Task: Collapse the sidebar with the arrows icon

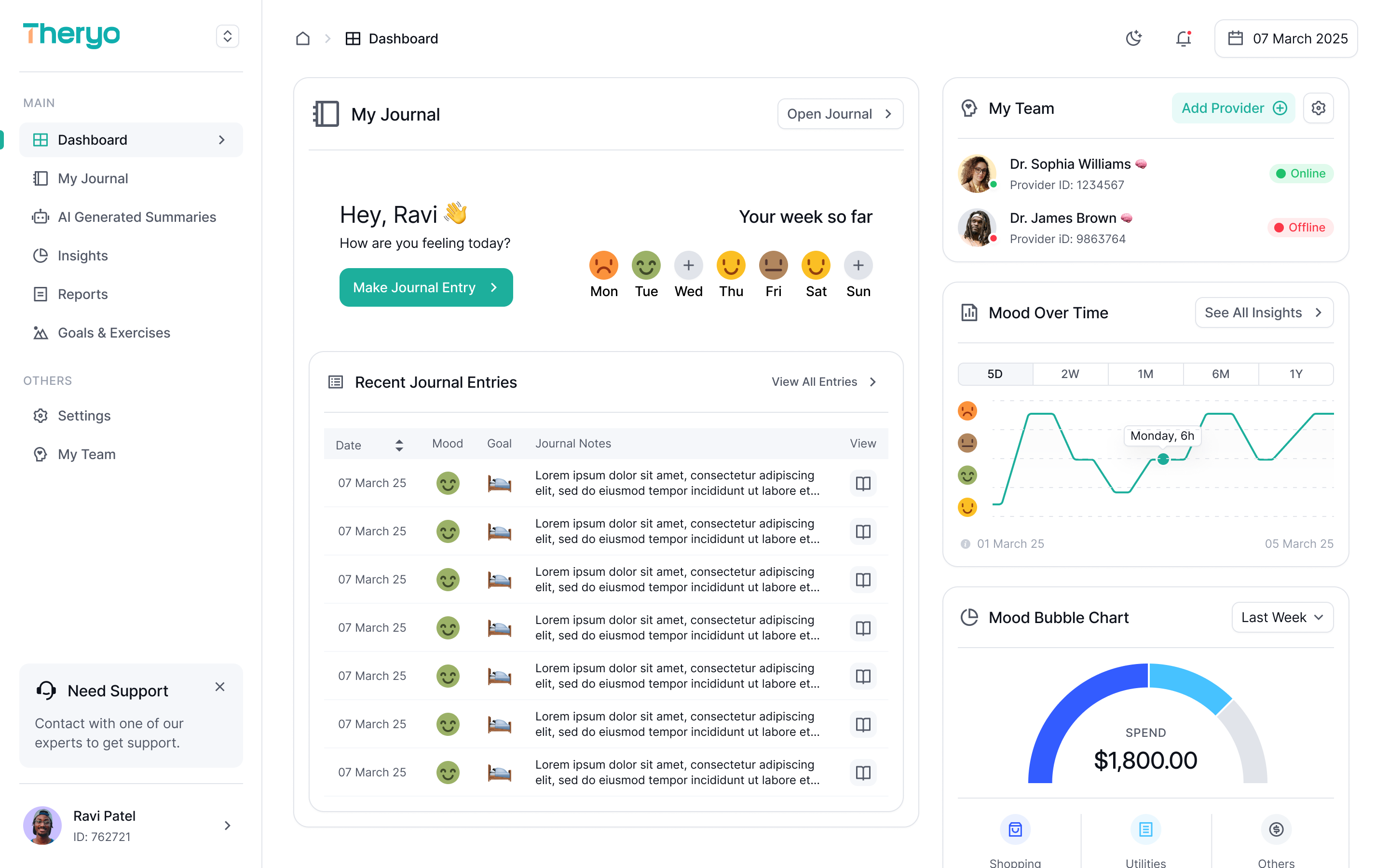Action: click(x=227, y=36)
